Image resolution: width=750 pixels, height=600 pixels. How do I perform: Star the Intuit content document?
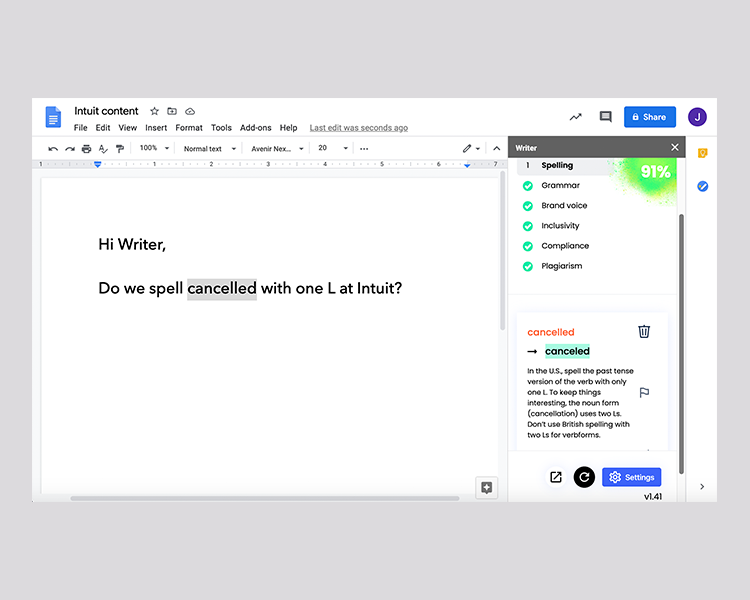[154, 111]
